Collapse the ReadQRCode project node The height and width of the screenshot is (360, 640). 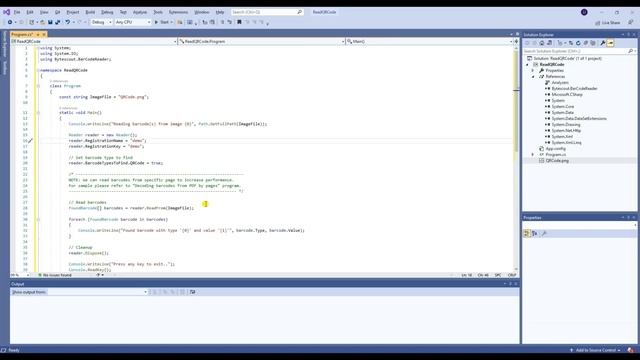[527, 64]
